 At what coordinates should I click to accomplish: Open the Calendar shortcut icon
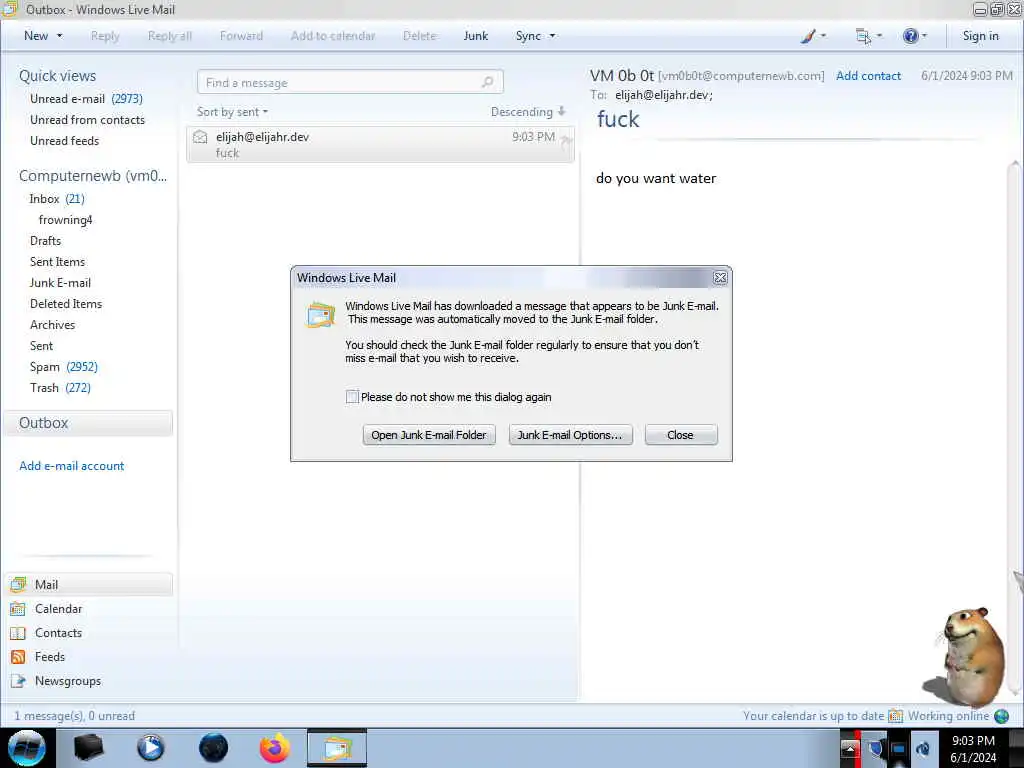click(x=18, y=609)
